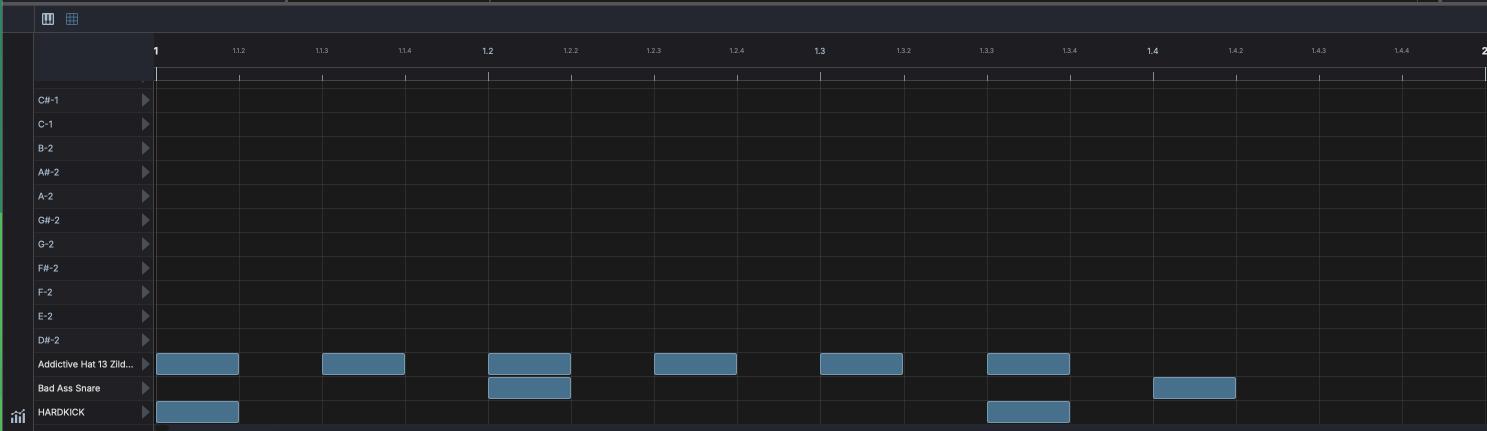Preview the Bad Ass Snare sample

[146, 388]
